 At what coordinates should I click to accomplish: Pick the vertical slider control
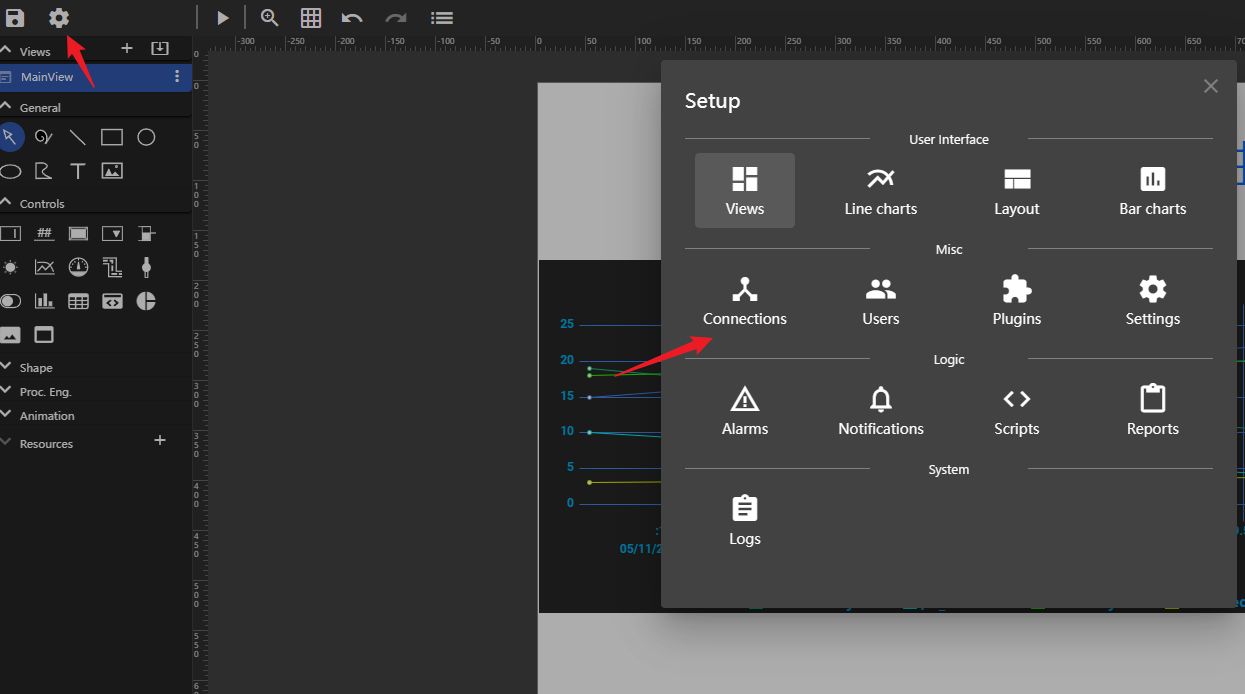pos(146,267)
